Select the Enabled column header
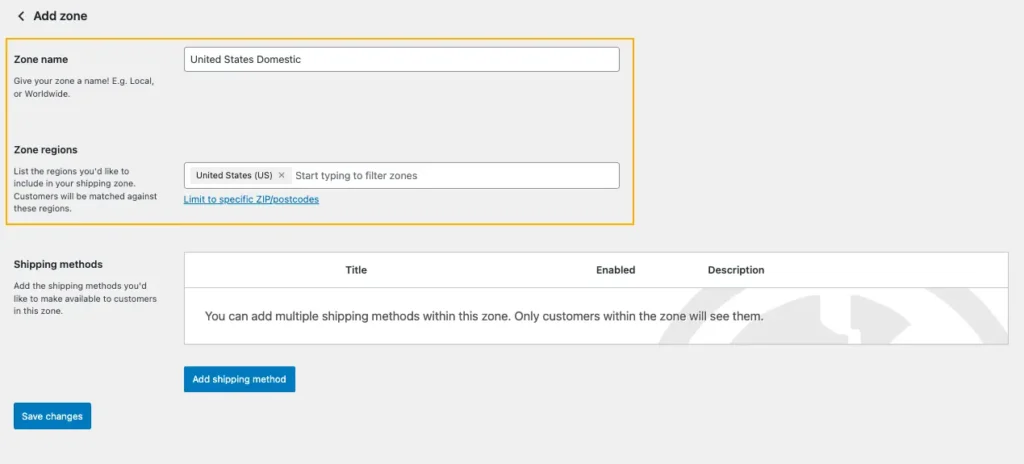1024x464 pixels. click(x=615, y=270)
